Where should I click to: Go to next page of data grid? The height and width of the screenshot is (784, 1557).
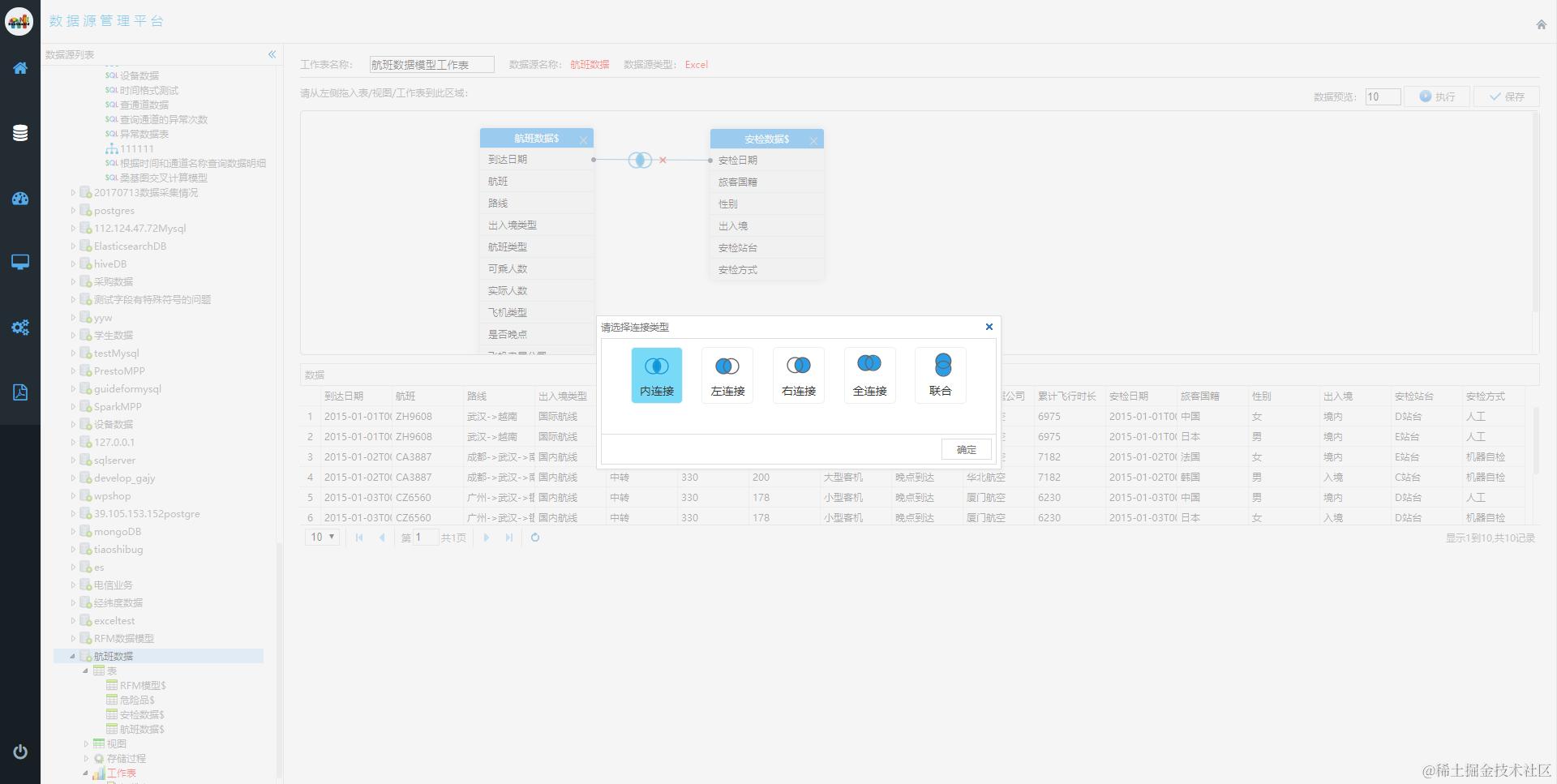pyautogui.click(x=486, y=538)
